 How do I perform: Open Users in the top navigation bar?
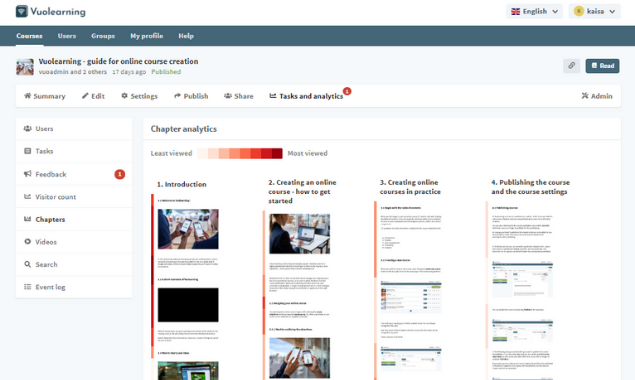[x=67, y=36]
